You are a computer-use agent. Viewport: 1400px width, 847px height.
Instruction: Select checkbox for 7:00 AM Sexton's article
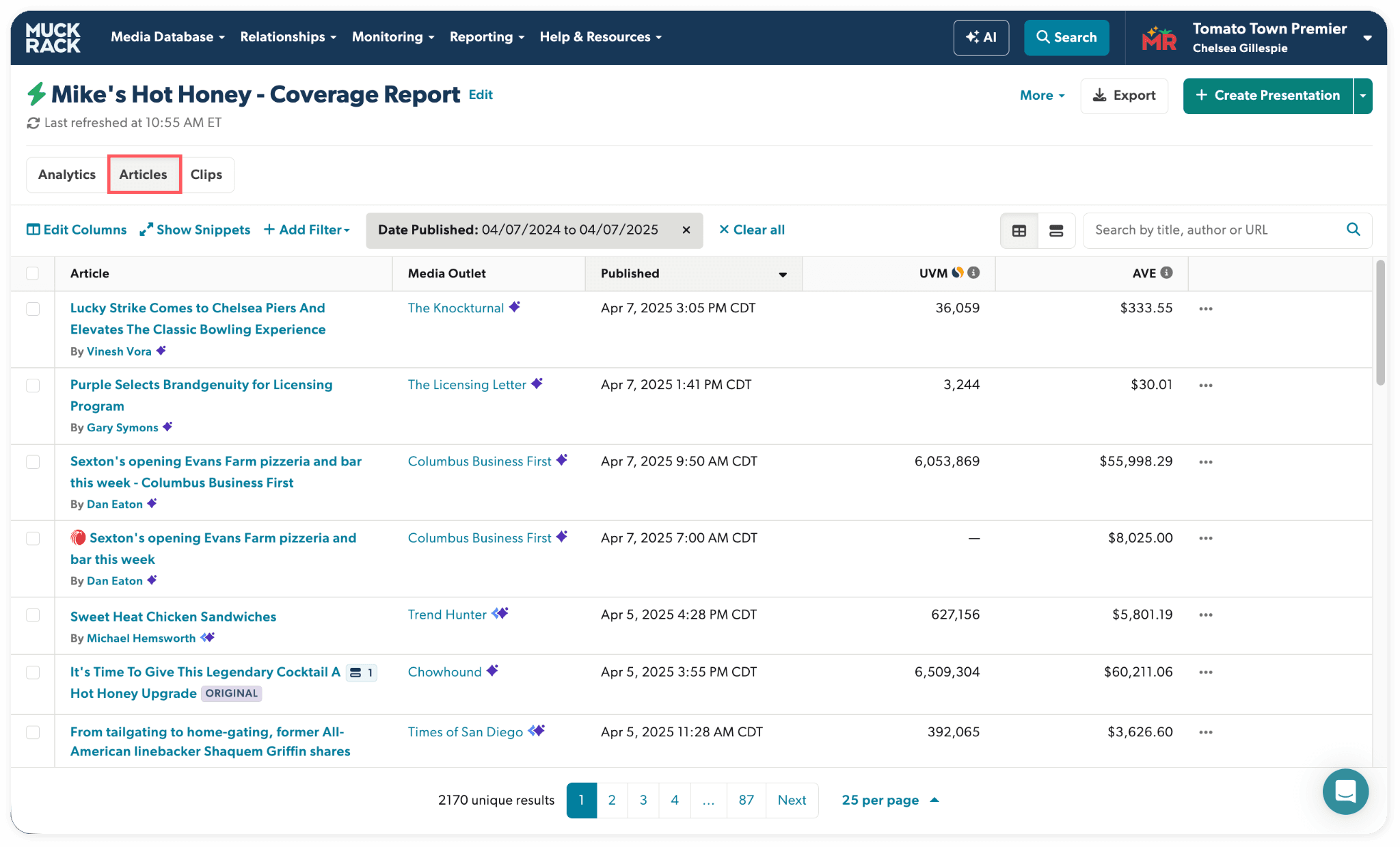pyautogui.click(x=33, y=539)
